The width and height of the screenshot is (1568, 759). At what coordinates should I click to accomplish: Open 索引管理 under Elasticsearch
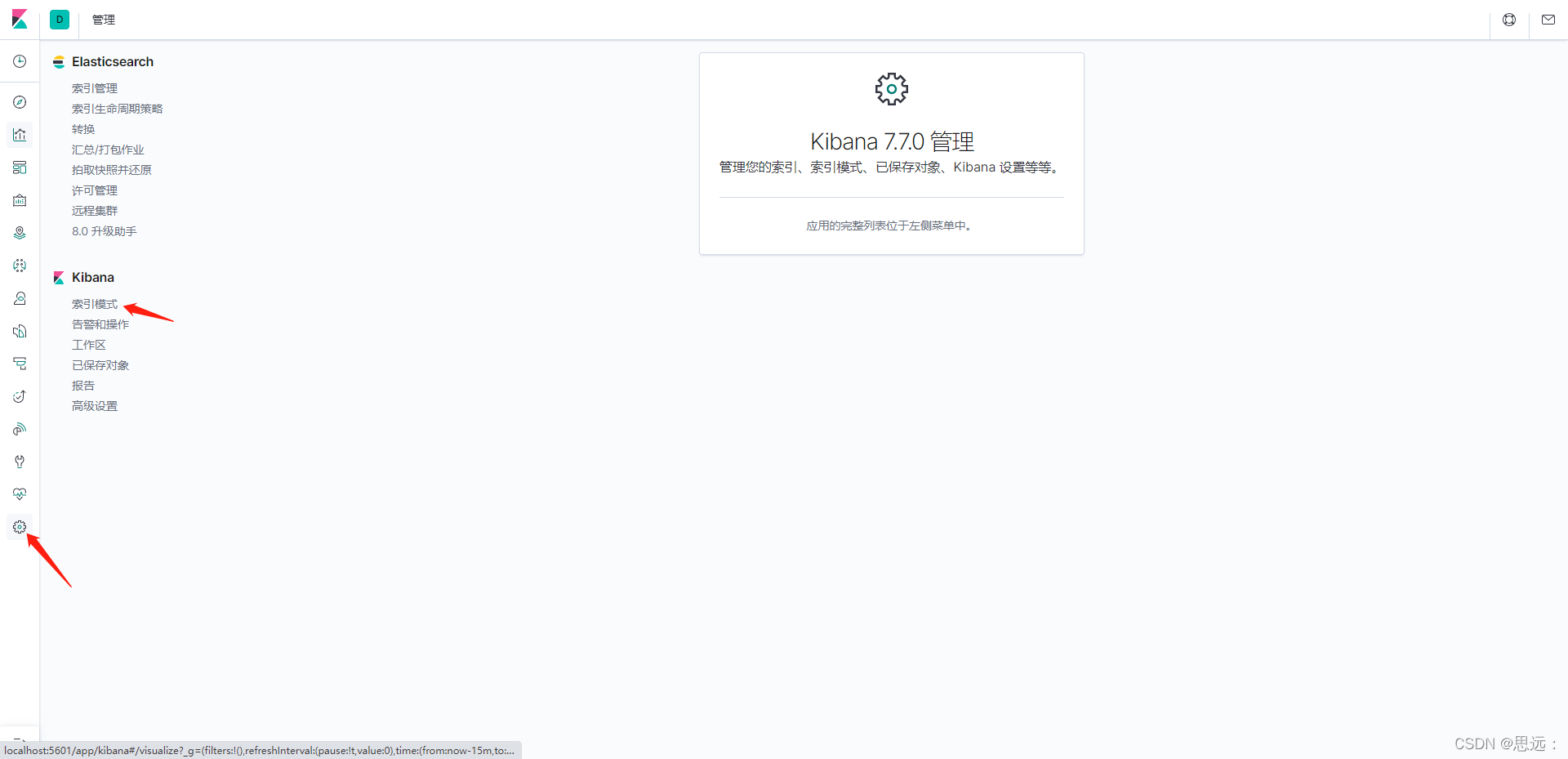pyautogui.click(x=95, y=88)
